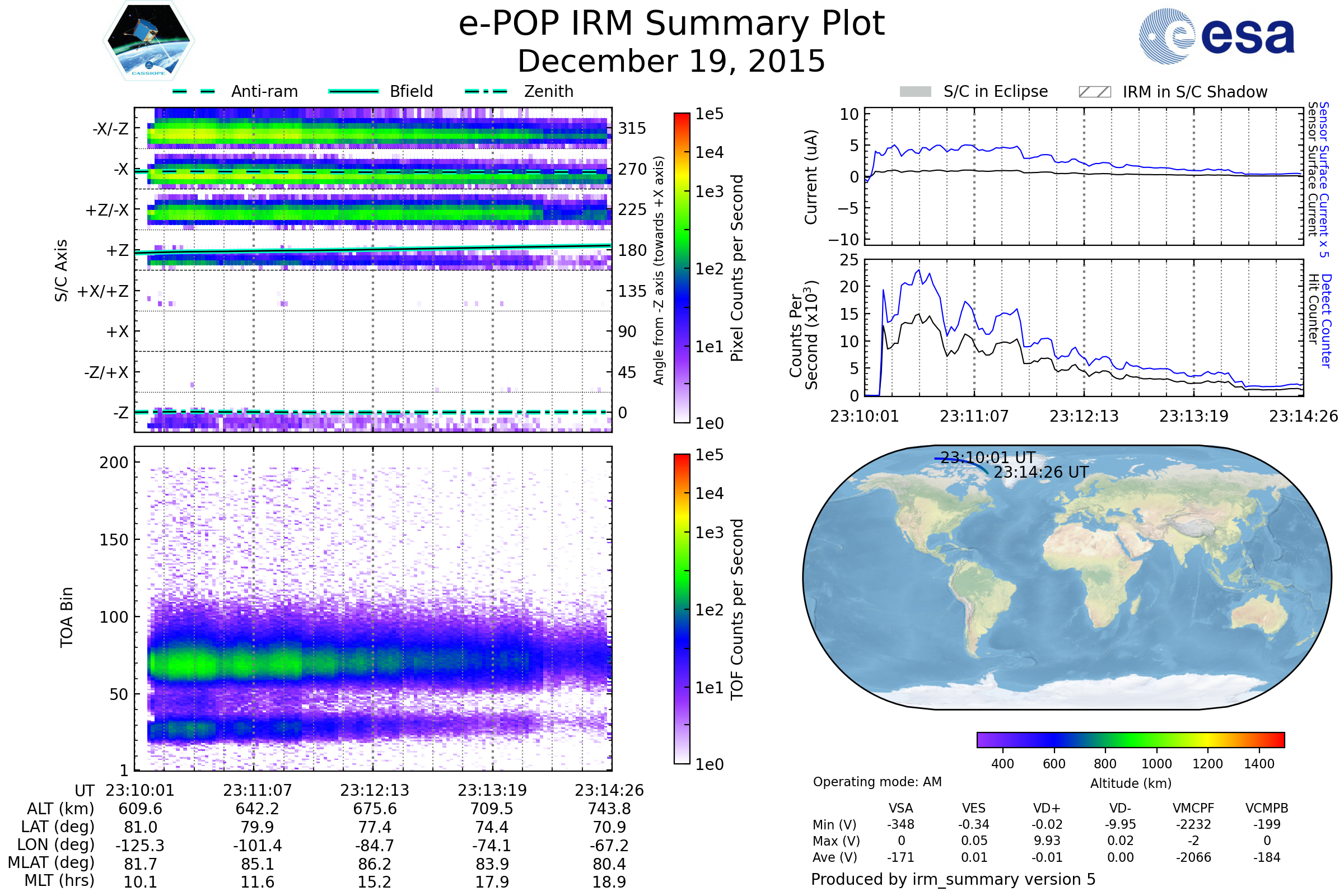The height and width of the screenshot is (896, 1344).
Task: Click the Operating mode: AM text
Action: coord(877,782)
